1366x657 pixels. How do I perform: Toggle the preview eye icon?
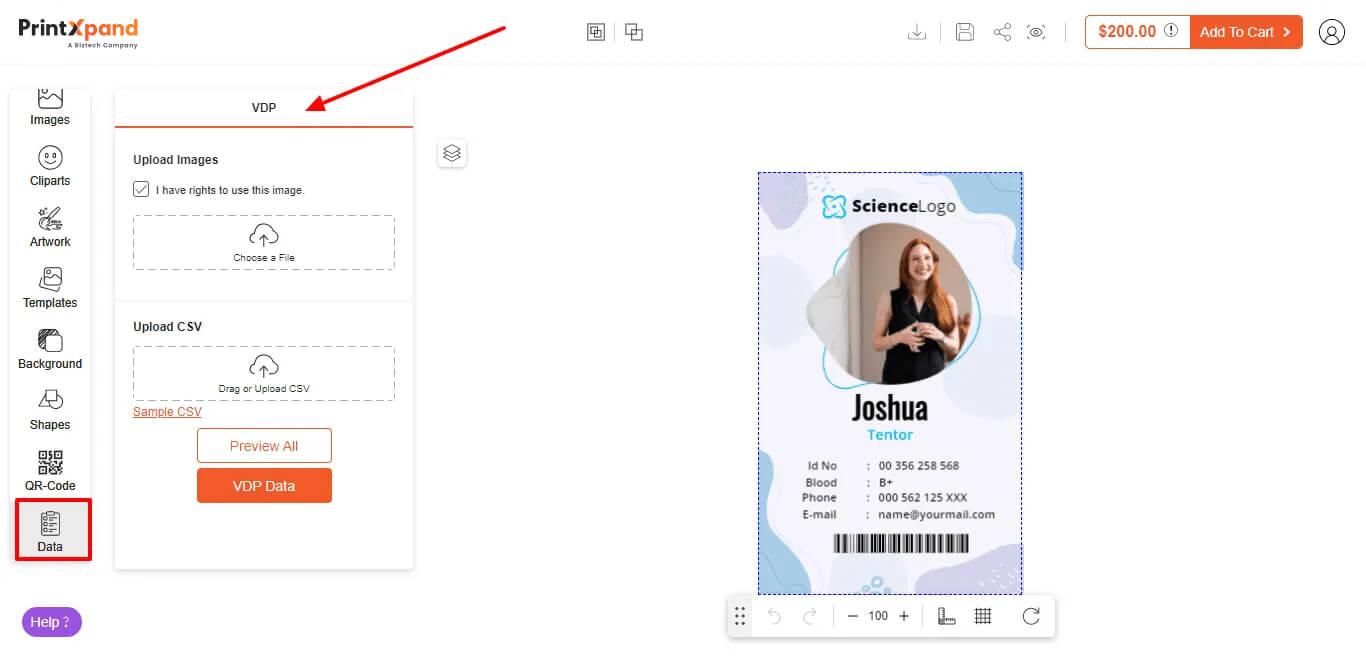click(1037, 32)
